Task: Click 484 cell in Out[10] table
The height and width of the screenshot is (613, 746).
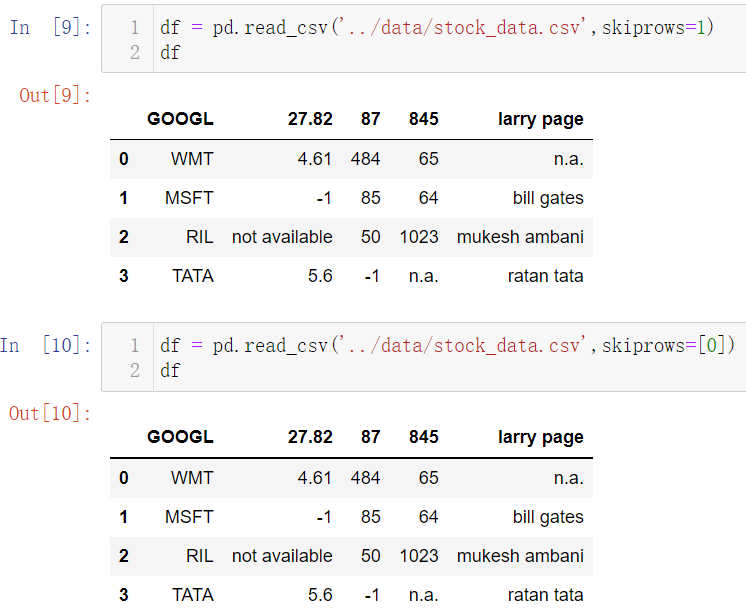Action: coord(365,478)
